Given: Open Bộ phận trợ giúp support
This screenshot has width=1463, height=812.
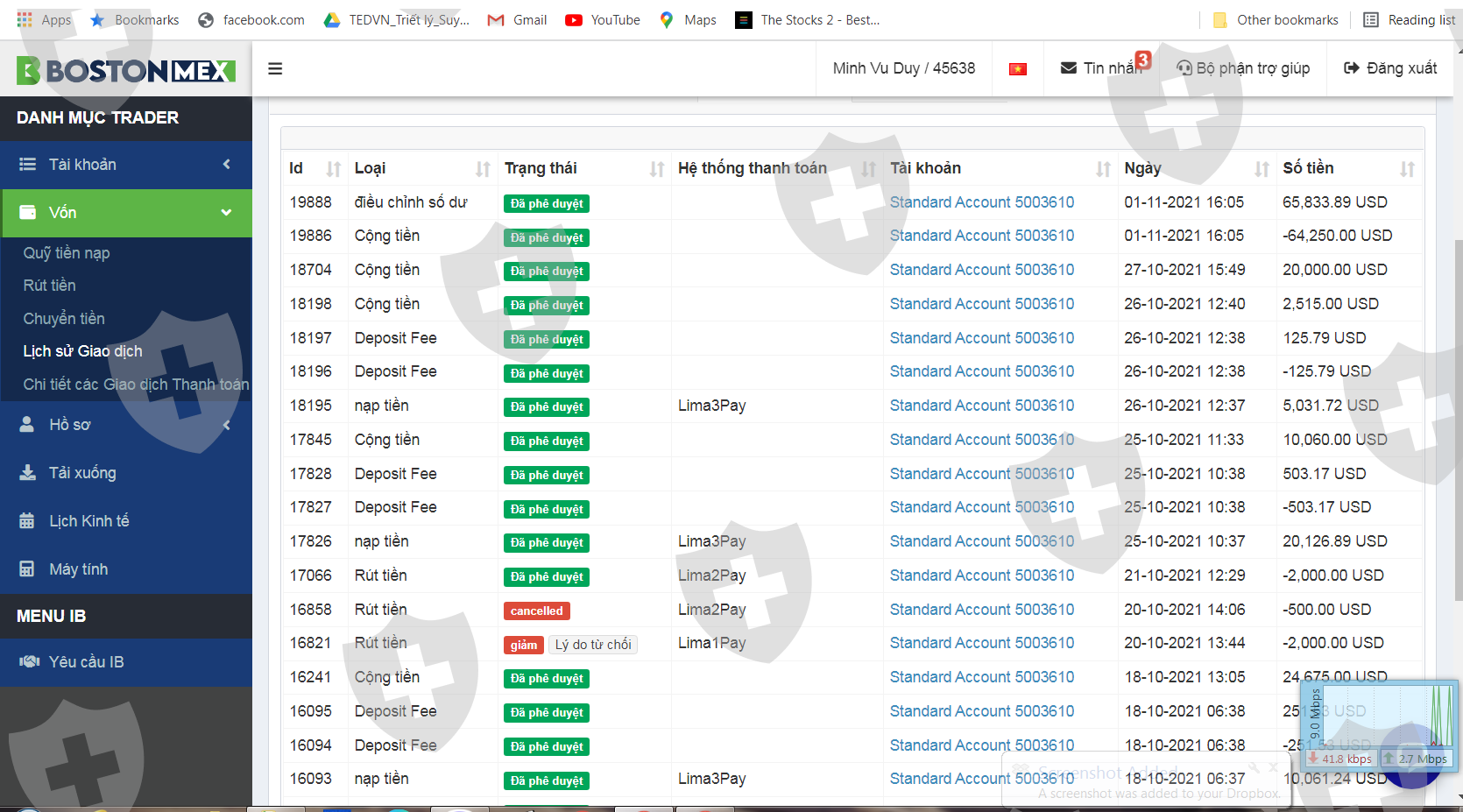Looking at the screenshot, I should click(x=1243, y=68).
